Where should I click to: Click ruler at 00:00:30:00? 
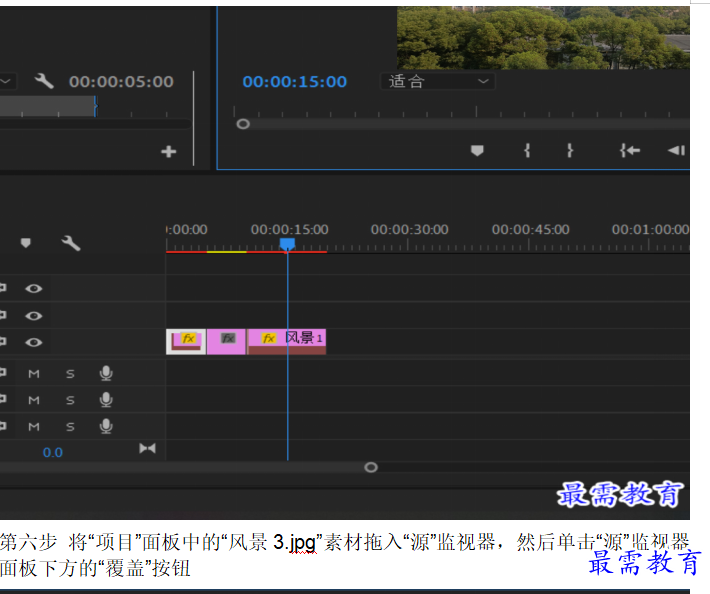(409, 230)
